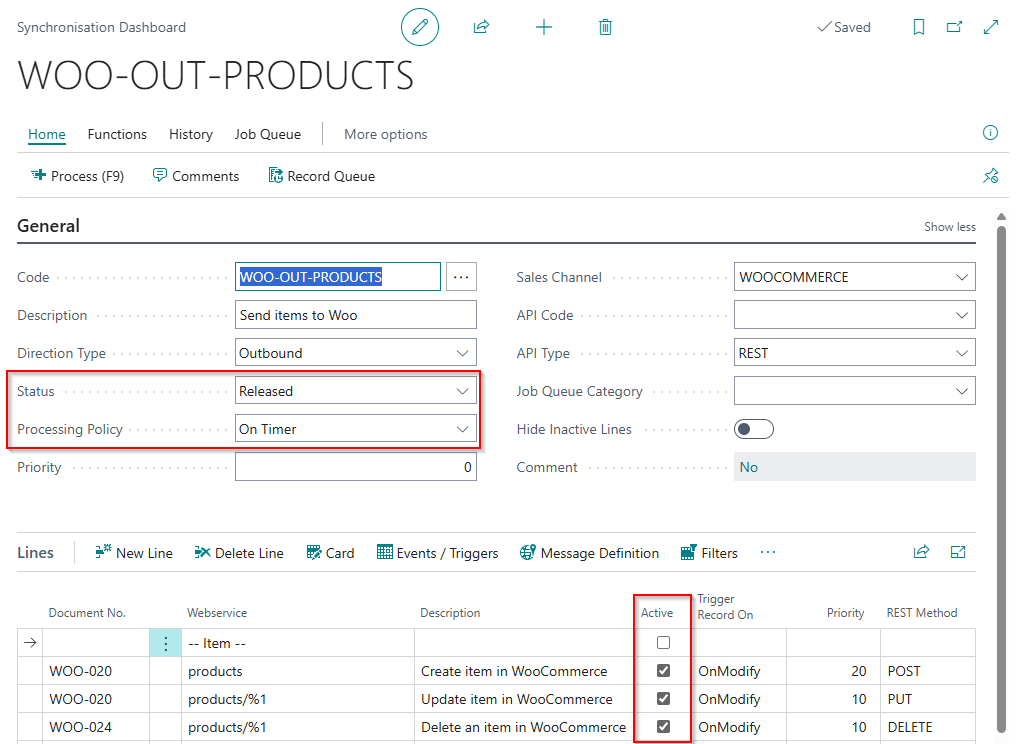Open History menu tab

191,134
